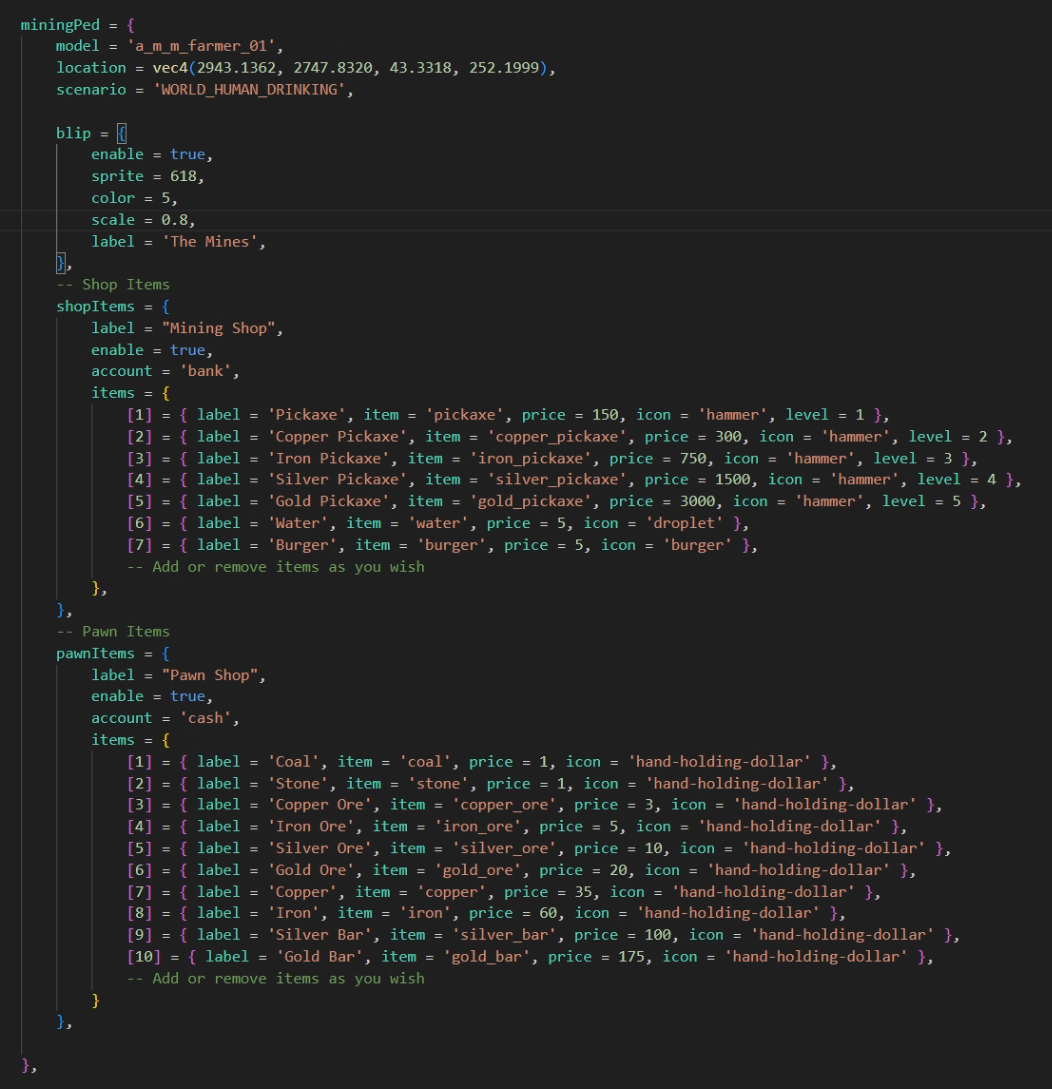The image size is (1052, 1089).
Task: Click the "-- Pawn Items" comment
Action: (x=113, y=631)
